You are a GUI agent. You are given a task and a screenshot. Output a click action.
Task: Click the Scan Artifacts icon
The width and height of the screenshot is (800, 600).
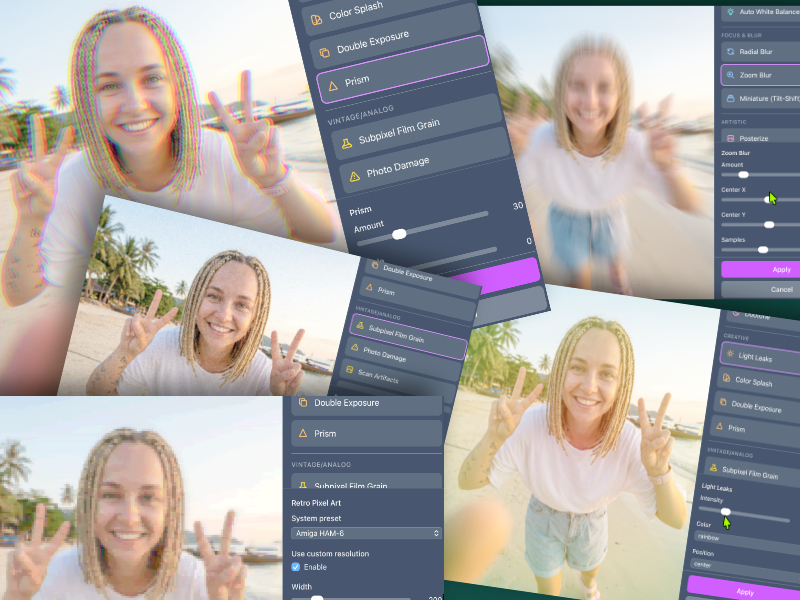tap(349, 369)
